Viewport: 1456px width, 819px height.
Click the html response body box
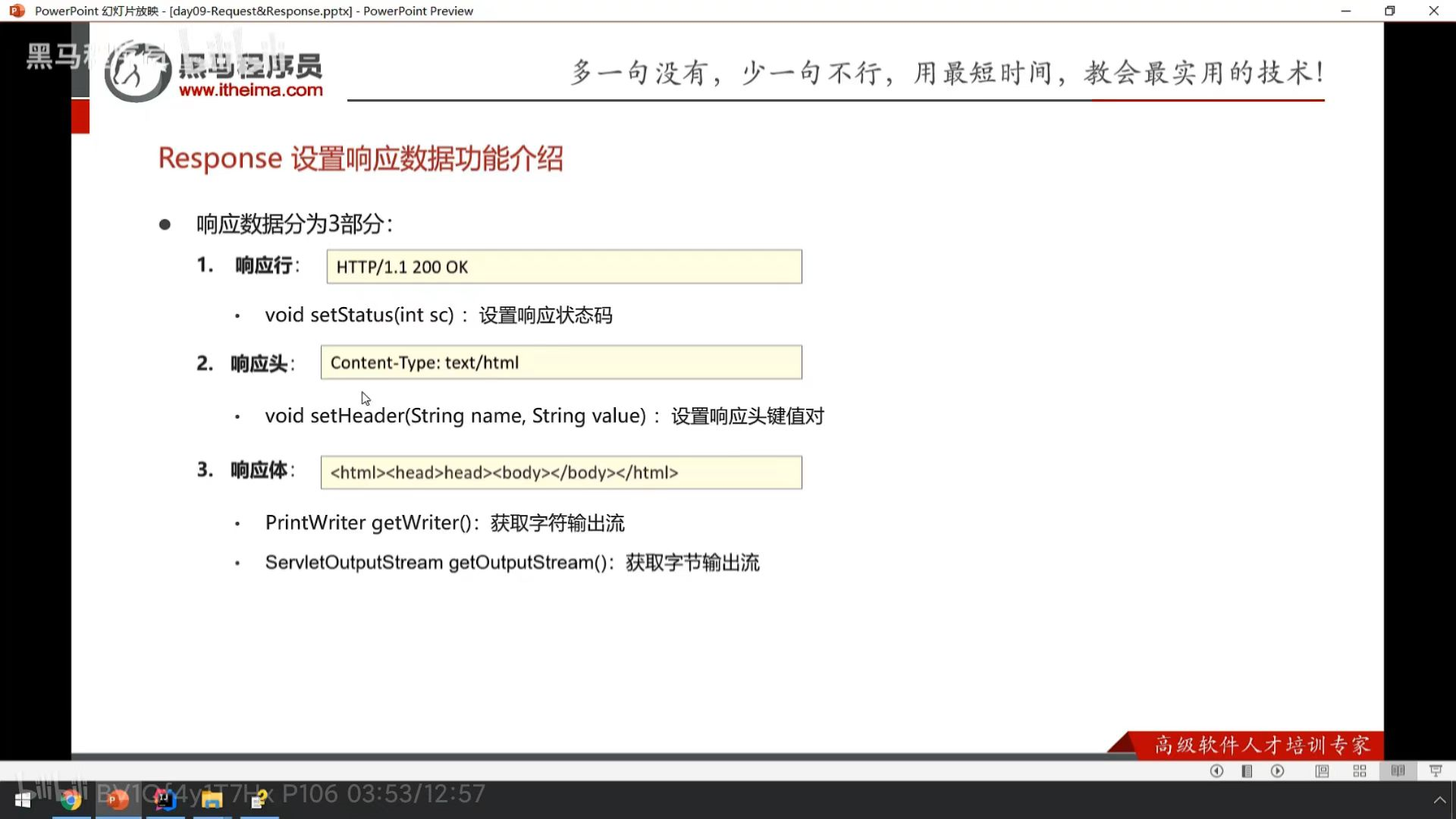point(560,472)
